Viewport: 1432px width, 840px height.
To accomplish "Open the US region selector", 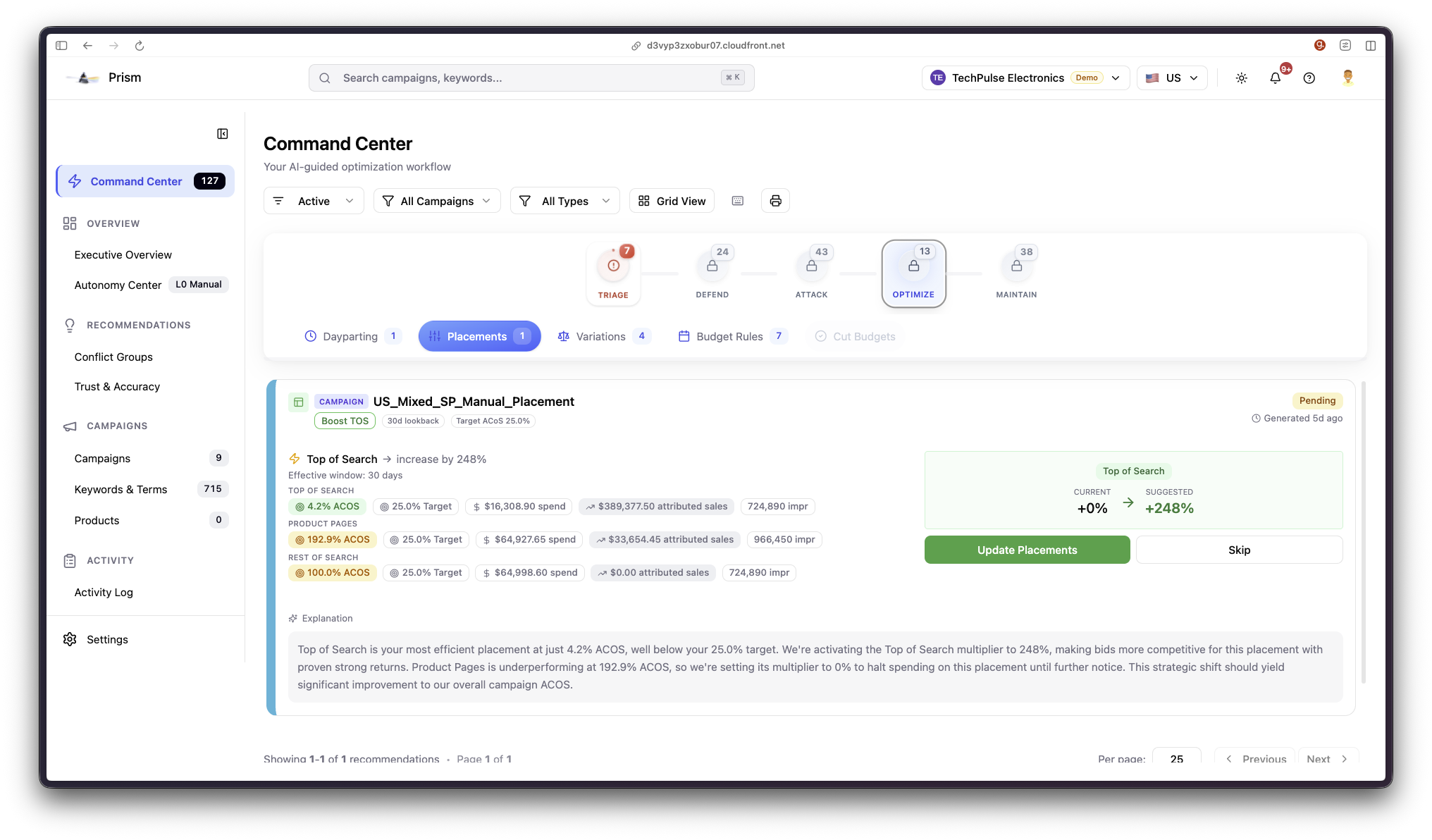I will coord(1172,78).
